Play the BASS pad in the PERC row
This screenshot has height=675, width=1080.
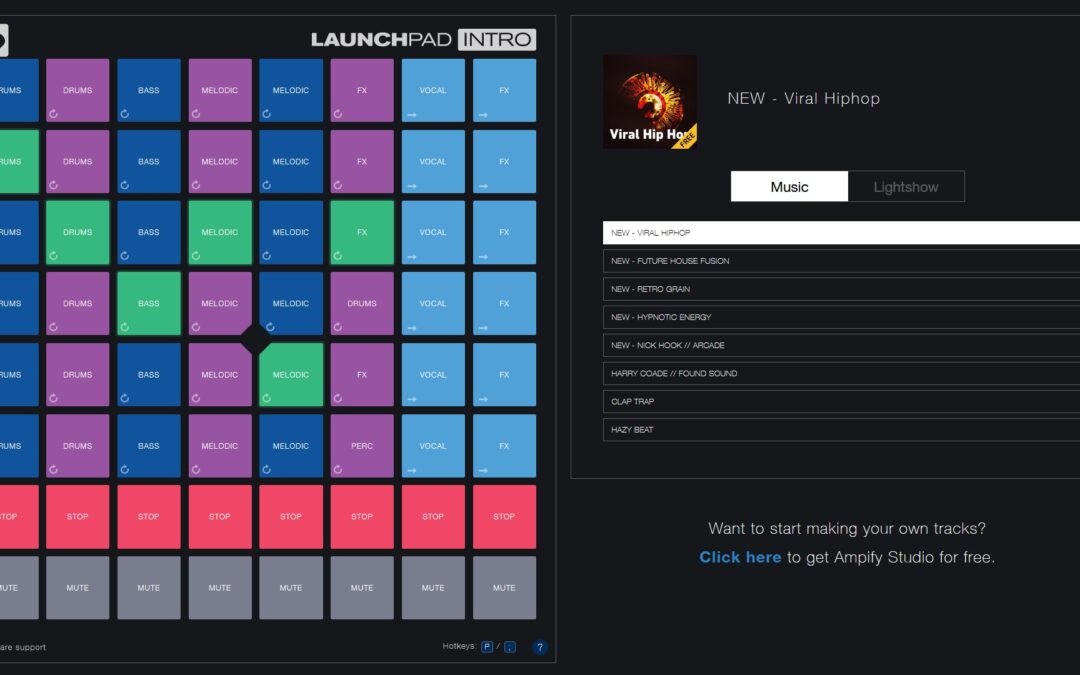(149, 446)
